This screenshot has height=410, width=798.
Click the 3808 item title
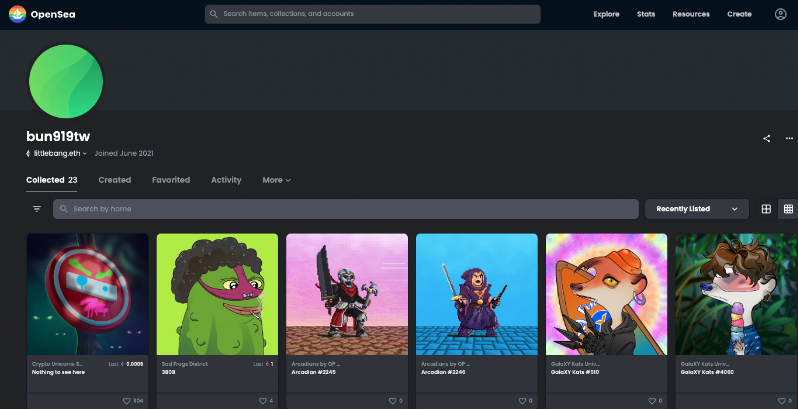(168, 372)
